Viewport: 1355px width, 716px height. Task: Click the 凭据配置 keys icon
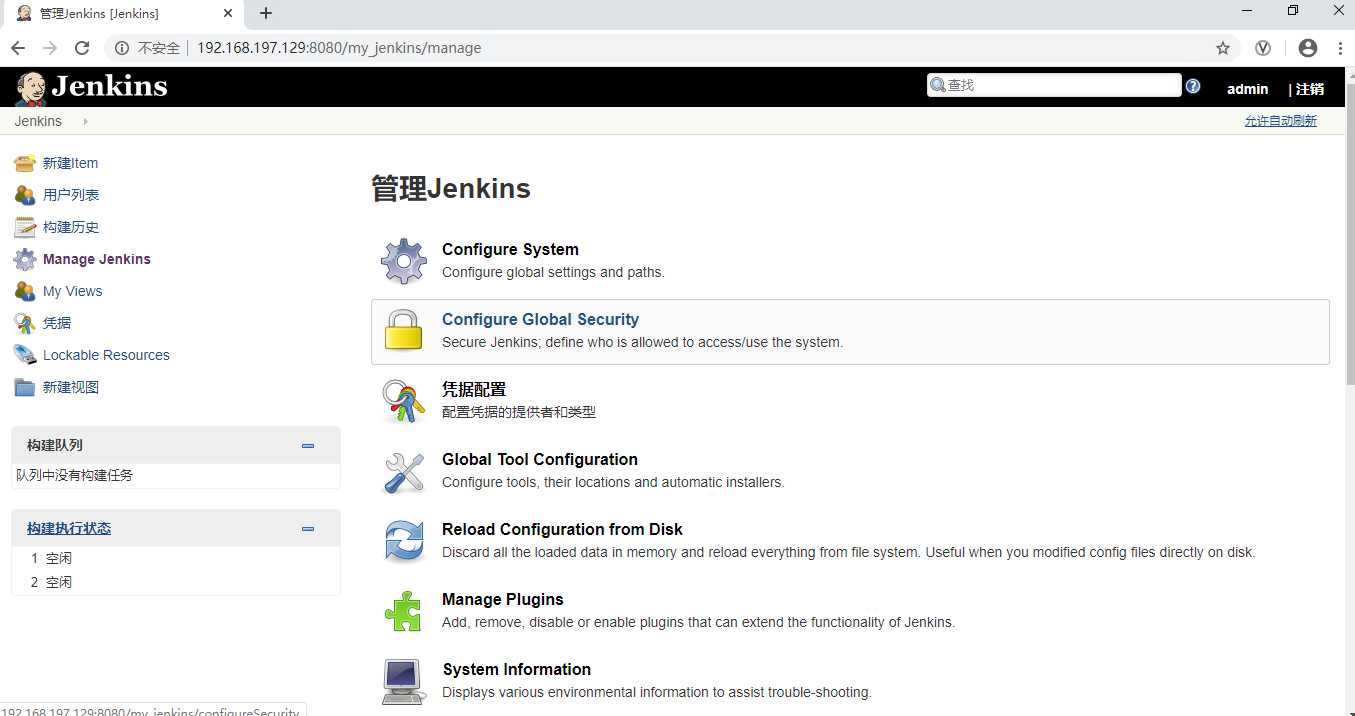(404, 401)
